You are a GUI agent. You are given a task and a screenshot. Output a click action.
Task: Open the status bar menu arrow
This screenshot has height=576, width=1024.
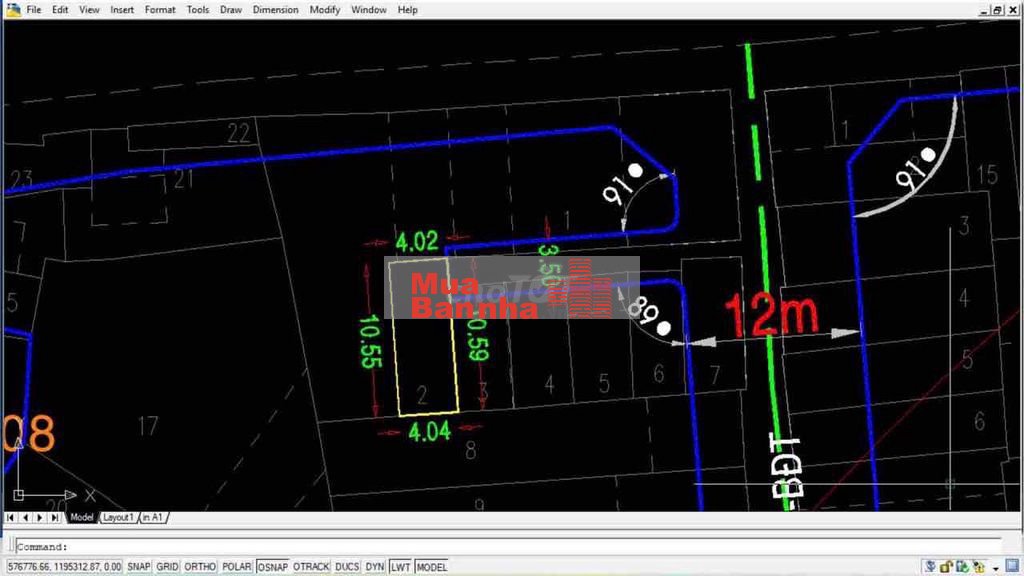click(996, 568)
